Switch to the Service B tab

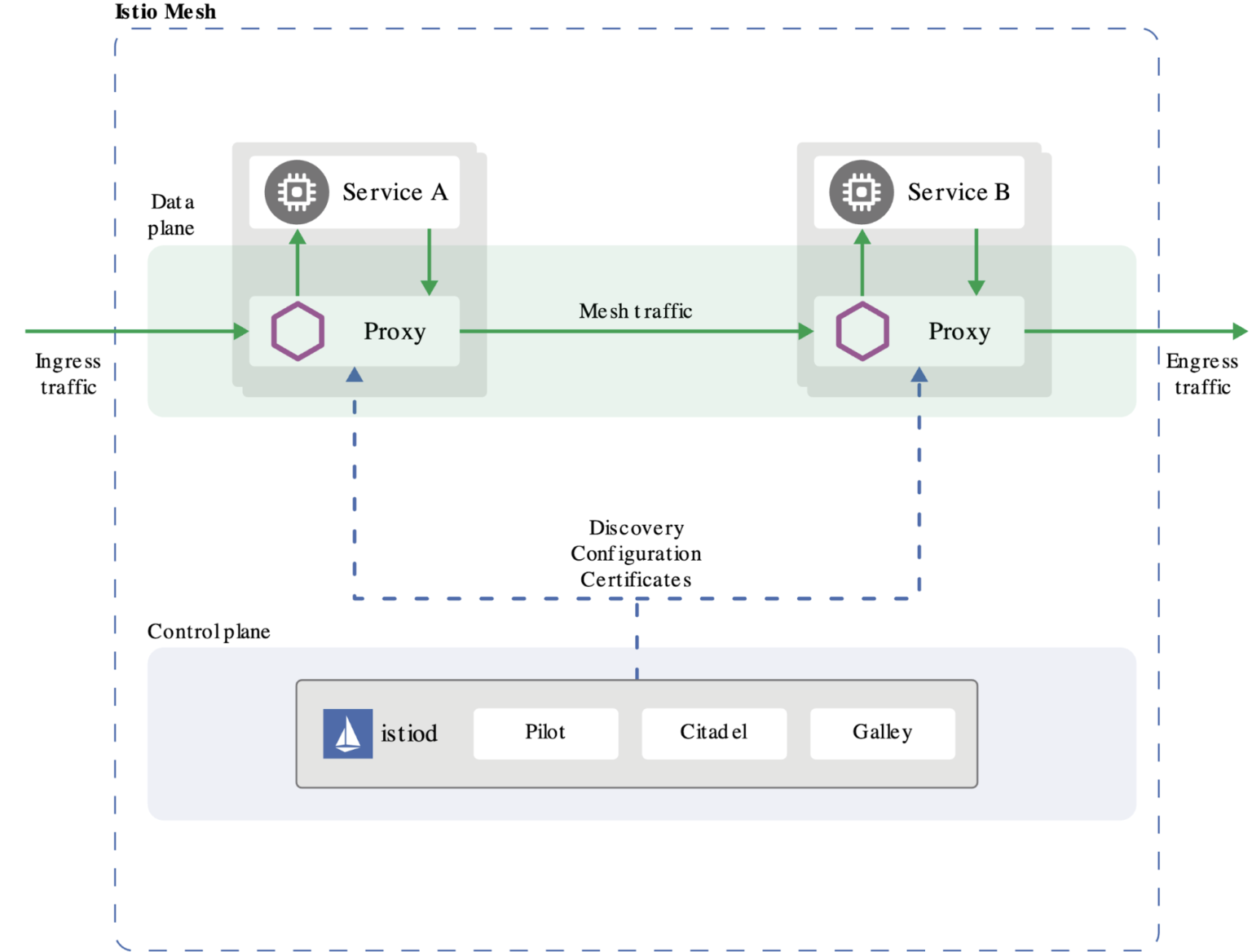[959, 192]
